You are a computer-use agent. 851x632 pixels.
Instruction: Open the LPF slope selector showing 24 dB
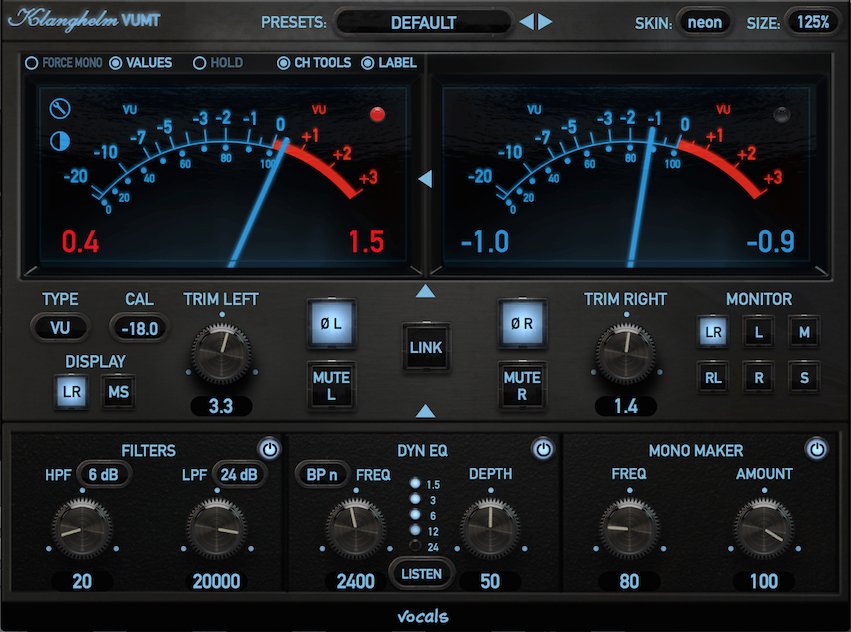click(x=239, y=475)
